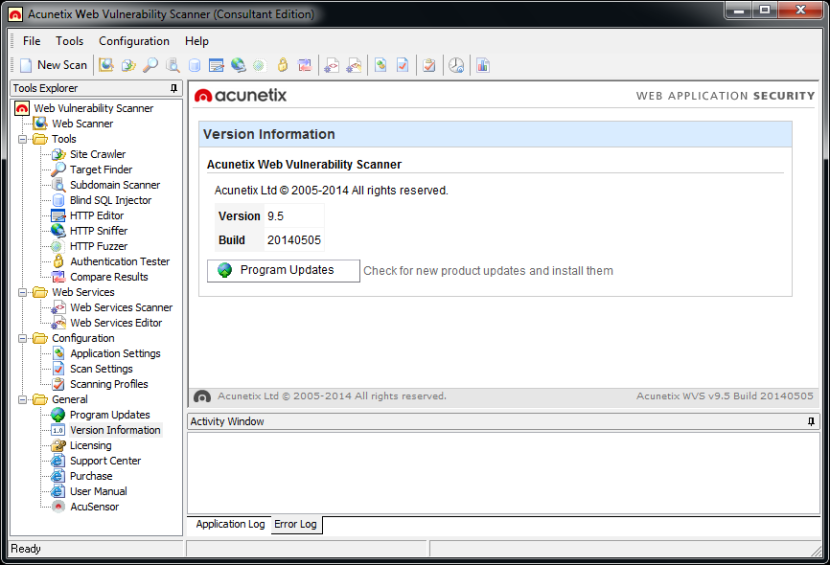The height and width of the screenshot is (565, 830).
Task: Select Version Information in the tree
Action: (115, 431)
